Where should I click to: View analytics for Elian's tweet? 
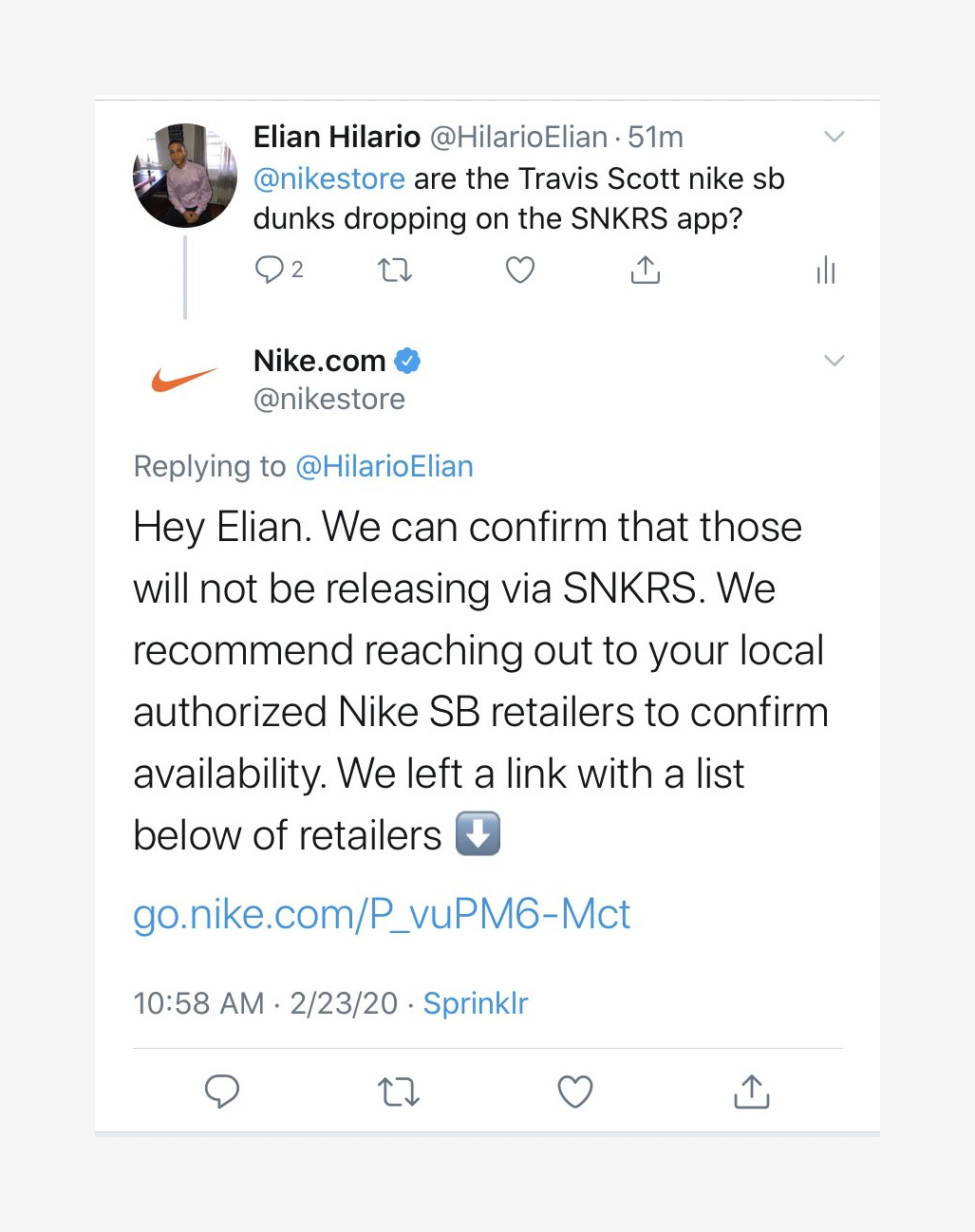point(826,271)
